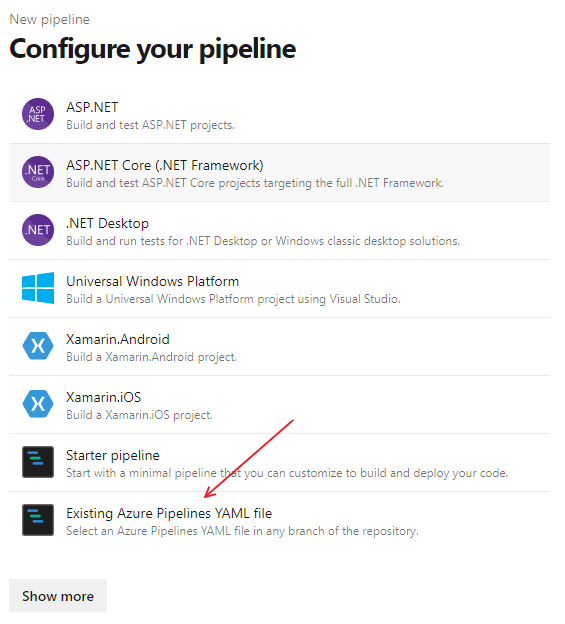Select Existing Azure Pipelines YAML file

[x=169, y=513]
